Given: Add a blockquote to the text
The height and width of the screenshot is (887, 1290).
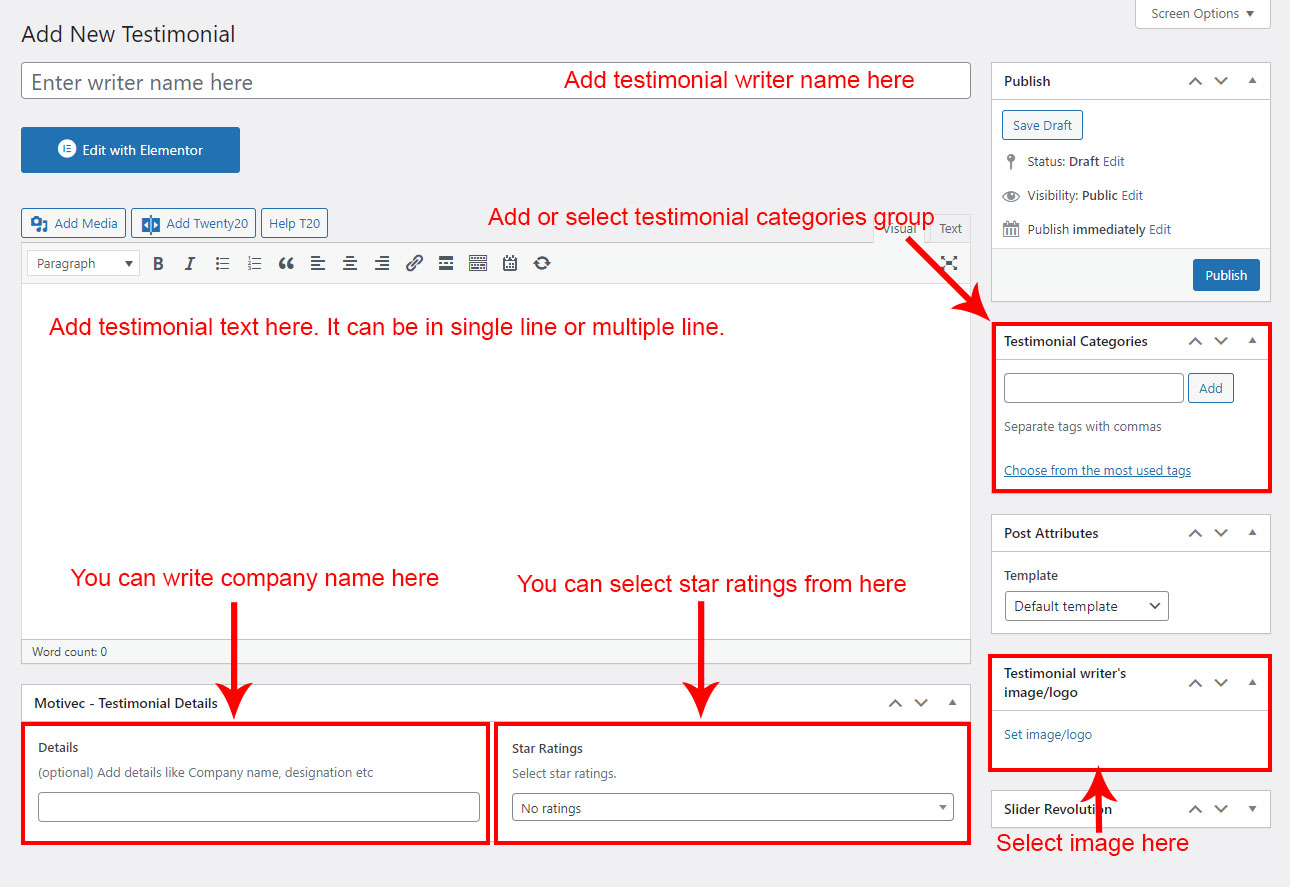Looking at the screenshot, I should click(x=286, y=264).
